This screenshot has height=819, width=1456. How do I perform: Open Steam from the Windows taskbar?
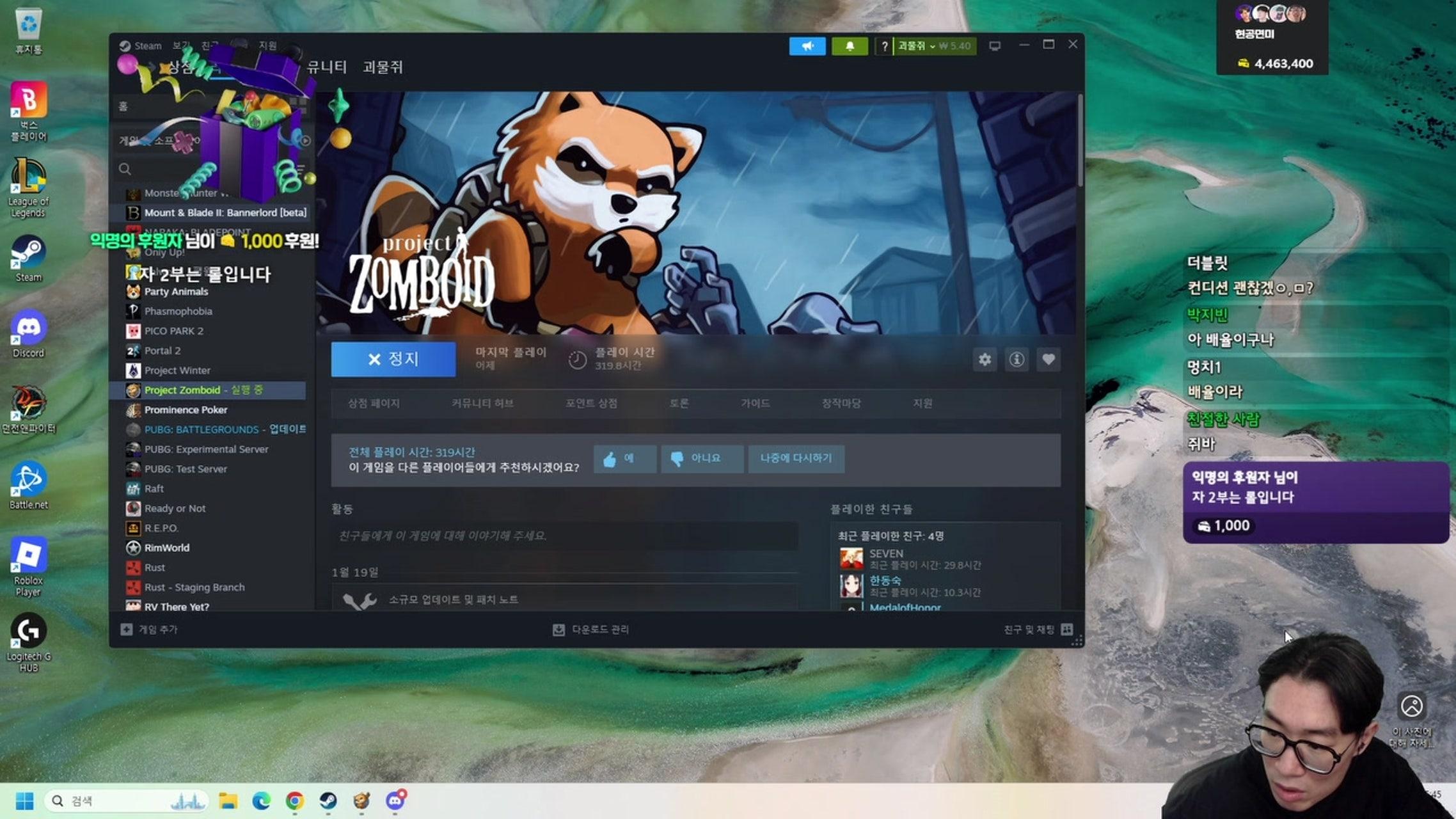[x=328, y=801]
